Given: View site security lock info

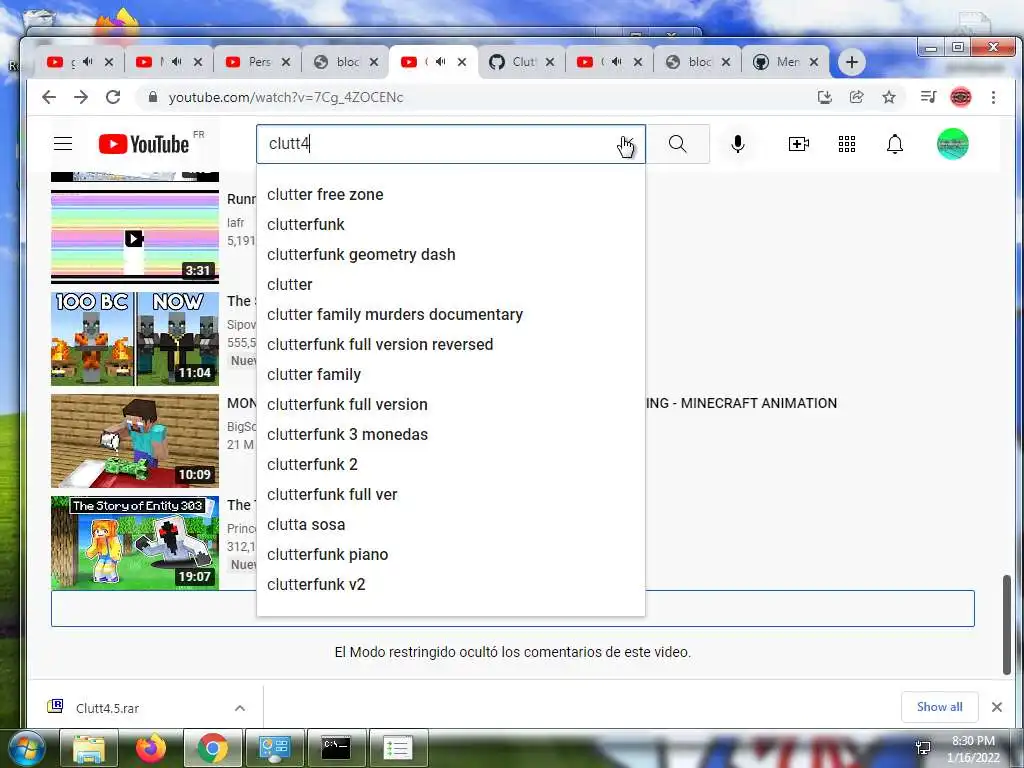Looking at the screenshot, I should pyautogui.click(x=153, y=97).
